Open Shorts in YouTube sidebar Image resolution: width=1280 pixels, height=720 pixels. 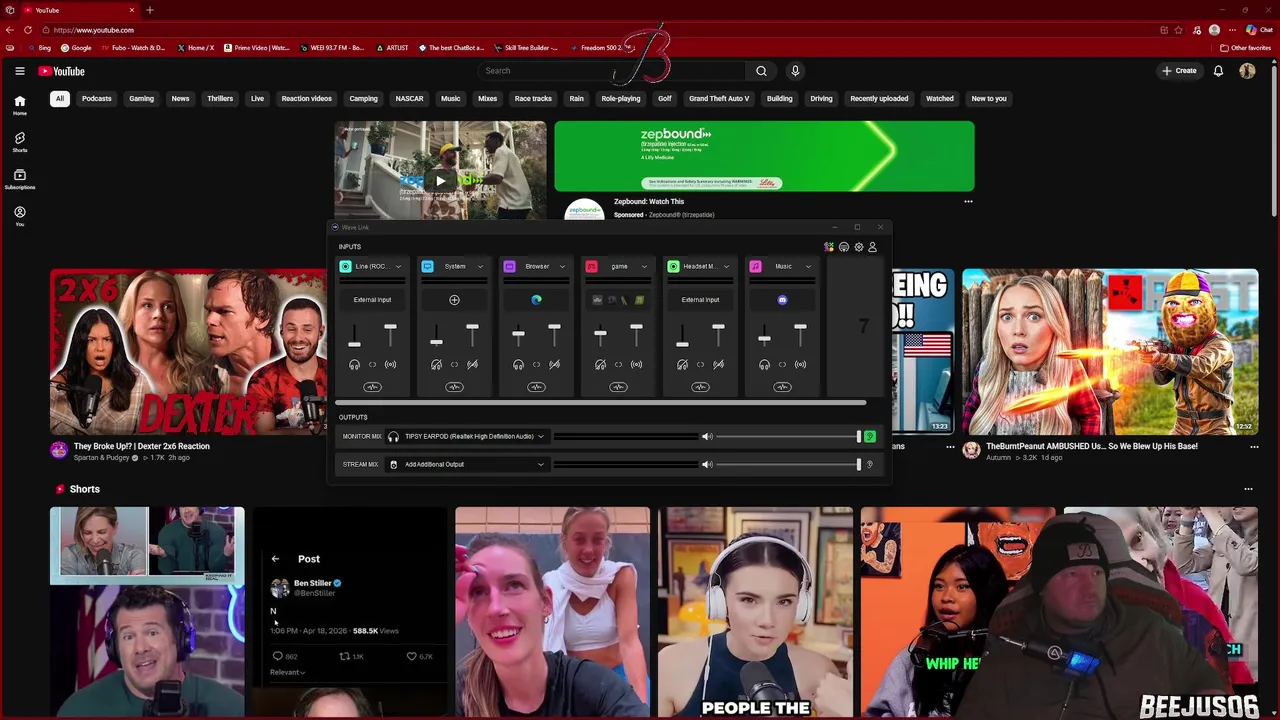[x=19, y=142]
